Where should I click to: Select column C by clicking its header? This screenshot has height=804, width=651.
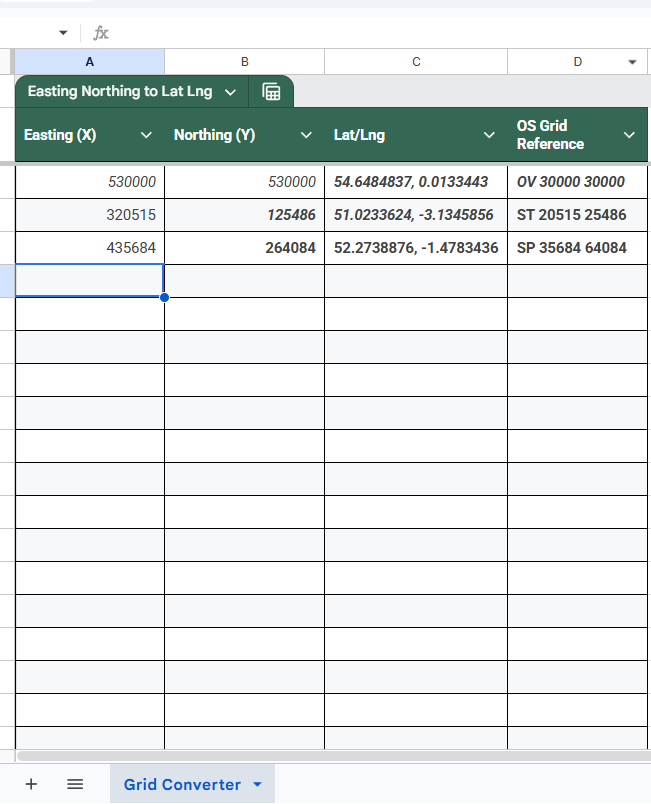click(415, 61)
